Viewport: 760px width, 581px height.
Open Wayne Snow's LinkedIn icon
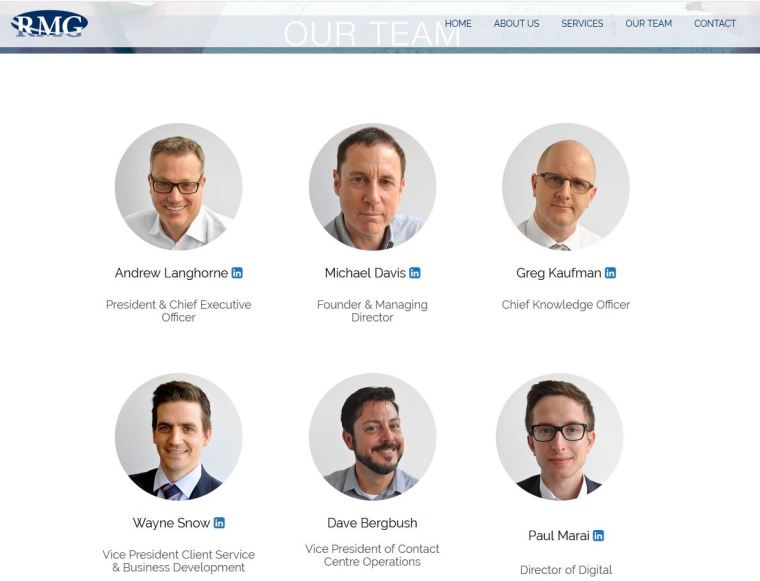tap(219, 523)
